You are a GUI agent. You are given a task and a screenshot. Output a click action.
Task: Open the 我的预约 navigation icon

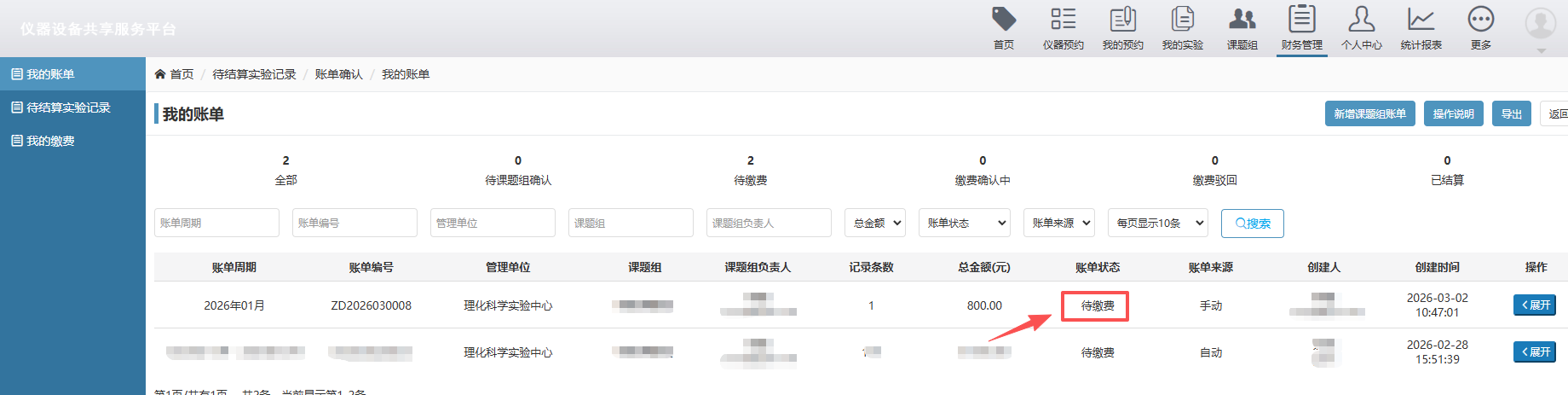(1122, 20)
